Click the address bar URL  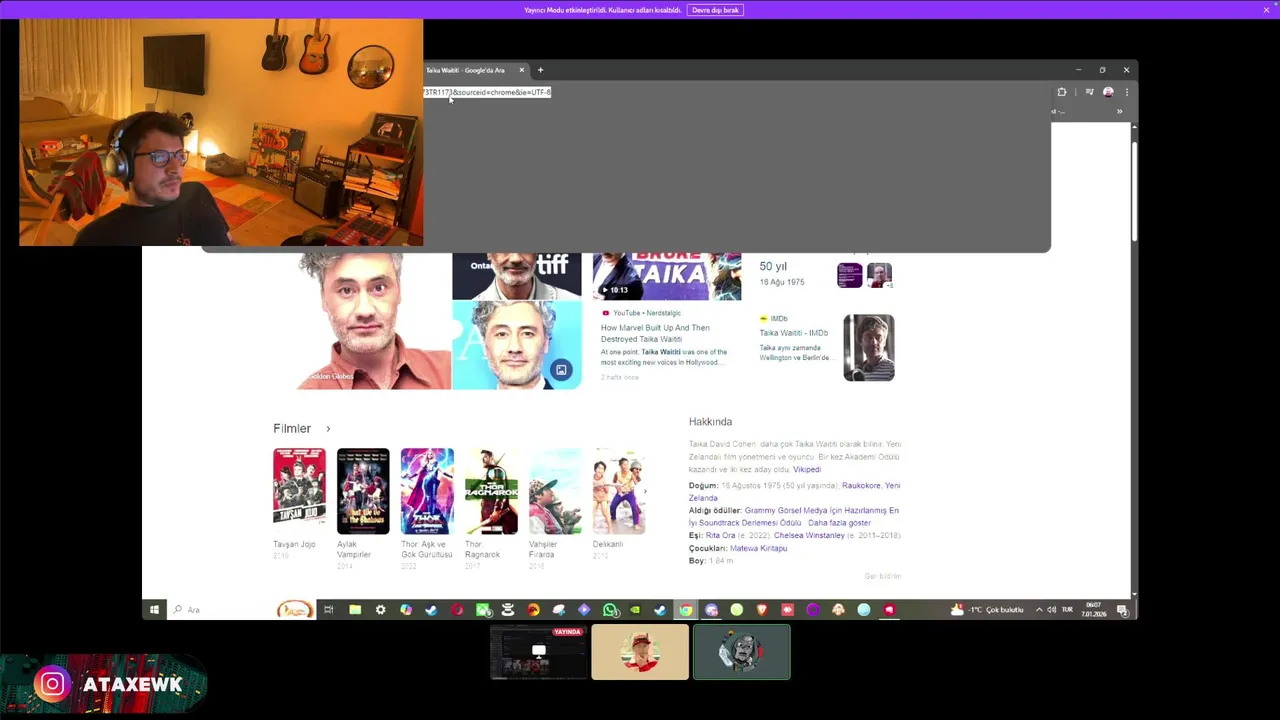click(x=487, y=92)
